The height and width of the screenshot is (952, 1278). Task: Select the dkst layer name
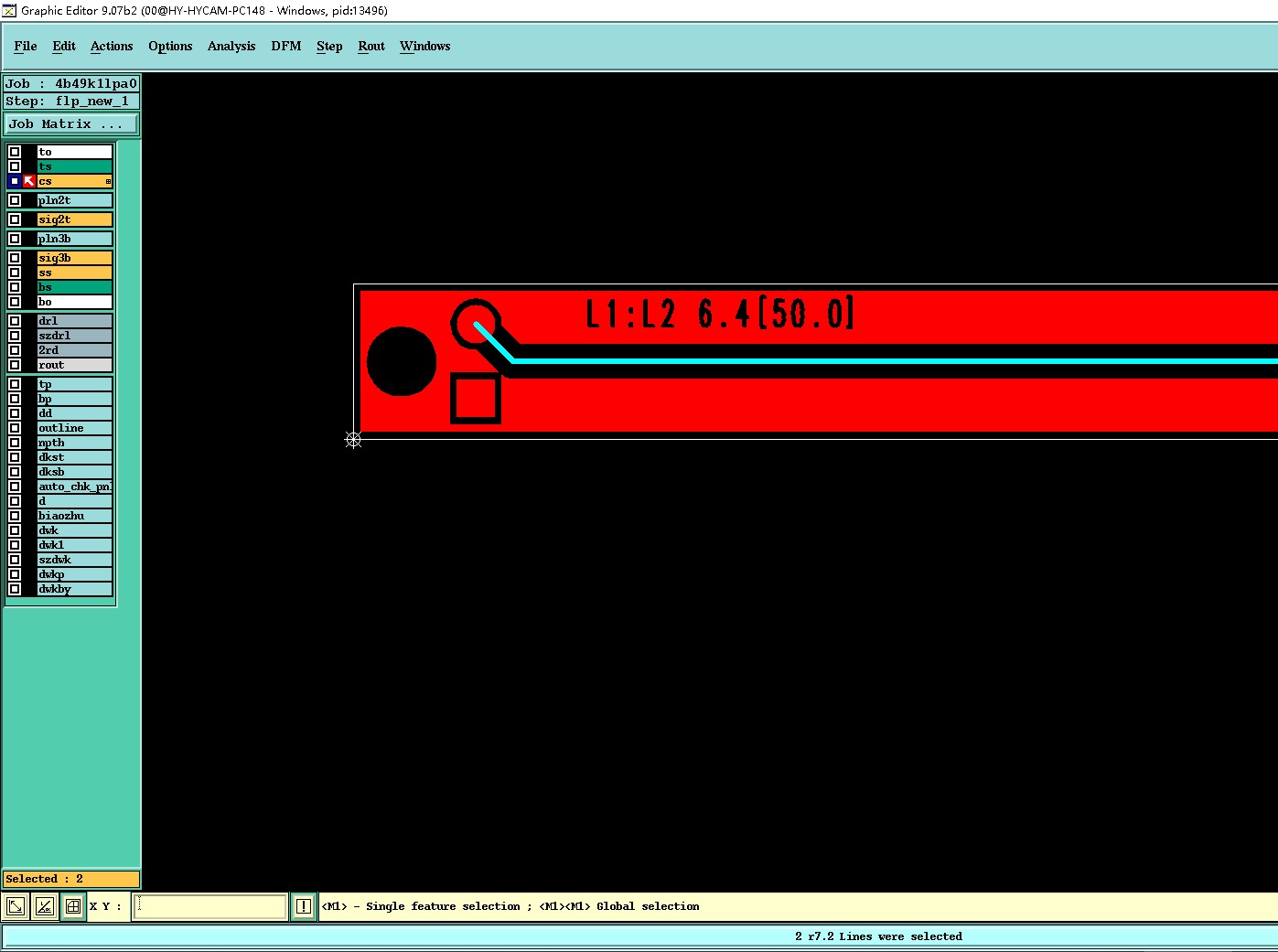click(x=75, y=457)
